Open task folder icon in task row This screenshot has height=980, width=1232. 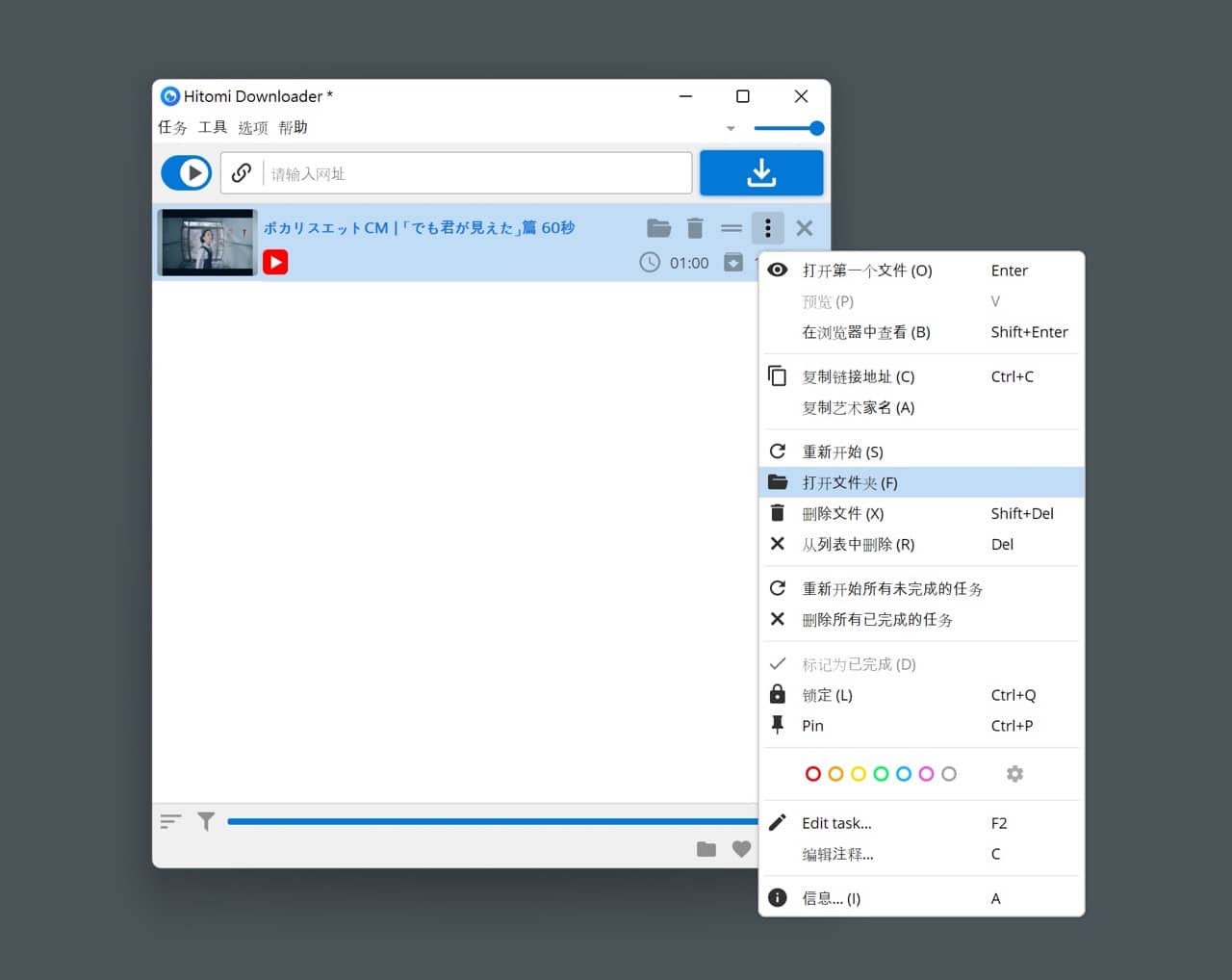[x=658, y=228]
